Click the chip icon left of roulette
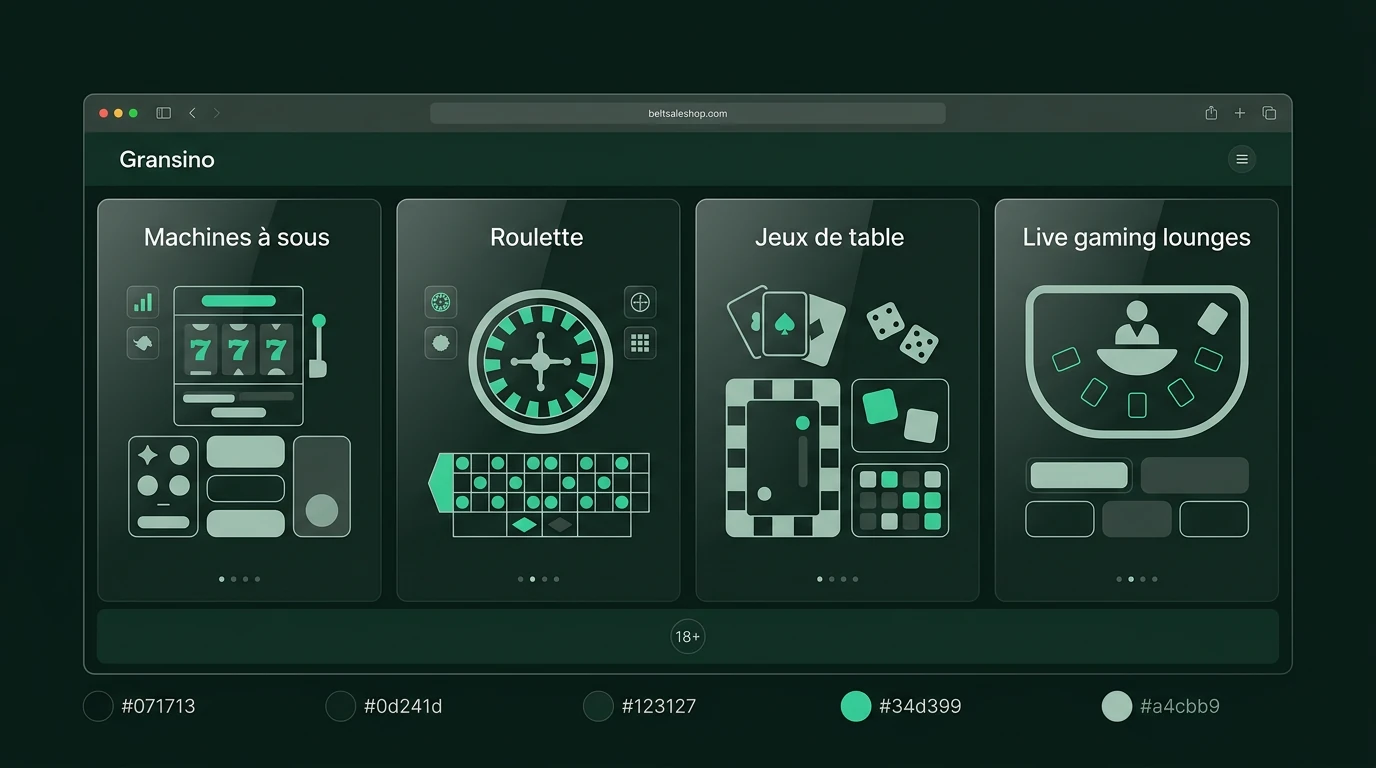Image resolution: width=1376 pixels, height=768 pixels. tap(441, 343)
